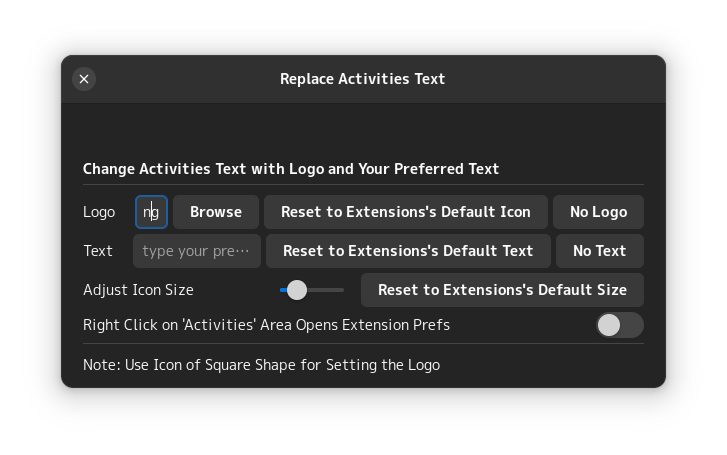Reset to Extensions's Default Size

click(502, 290)
